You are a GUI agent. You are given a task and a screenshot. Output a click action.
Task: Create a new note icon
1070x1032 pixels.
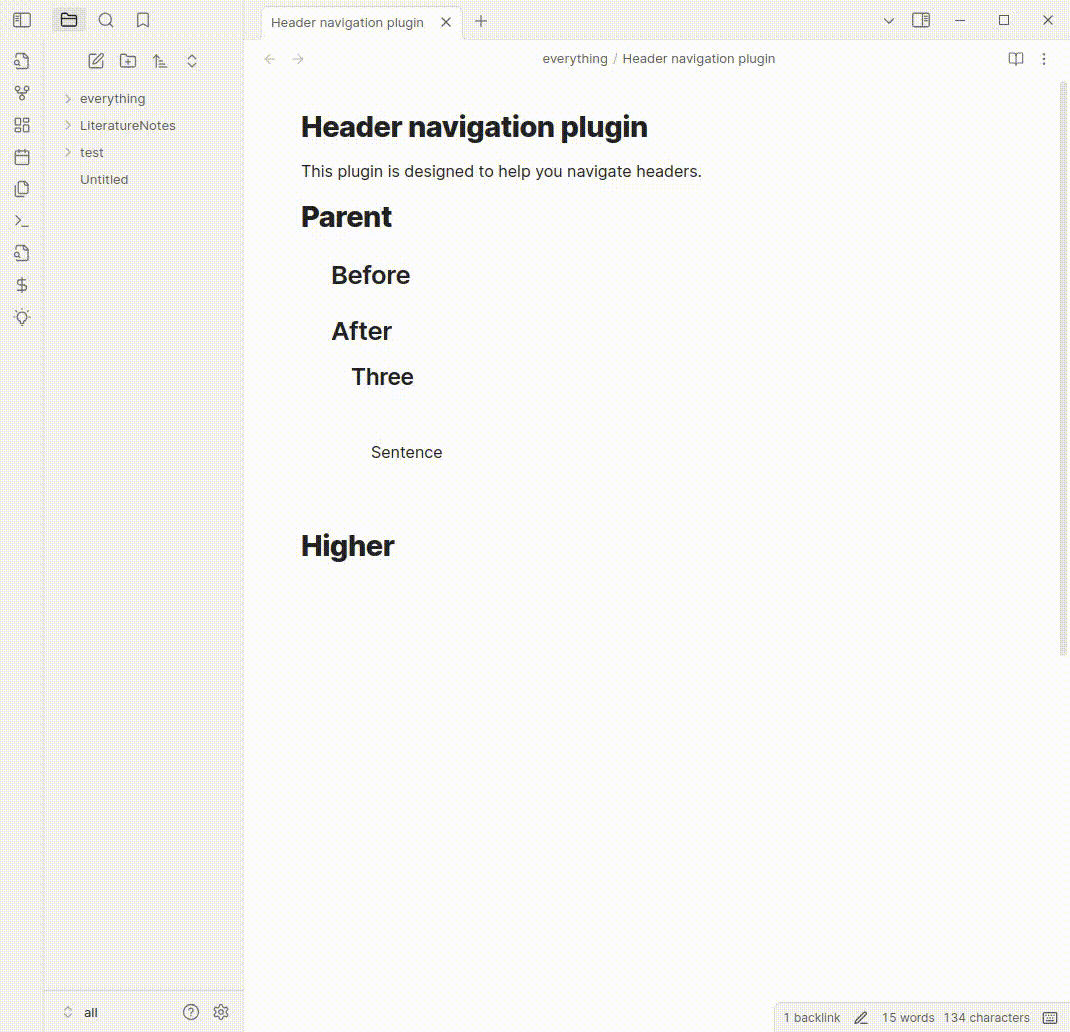[96, 61]
